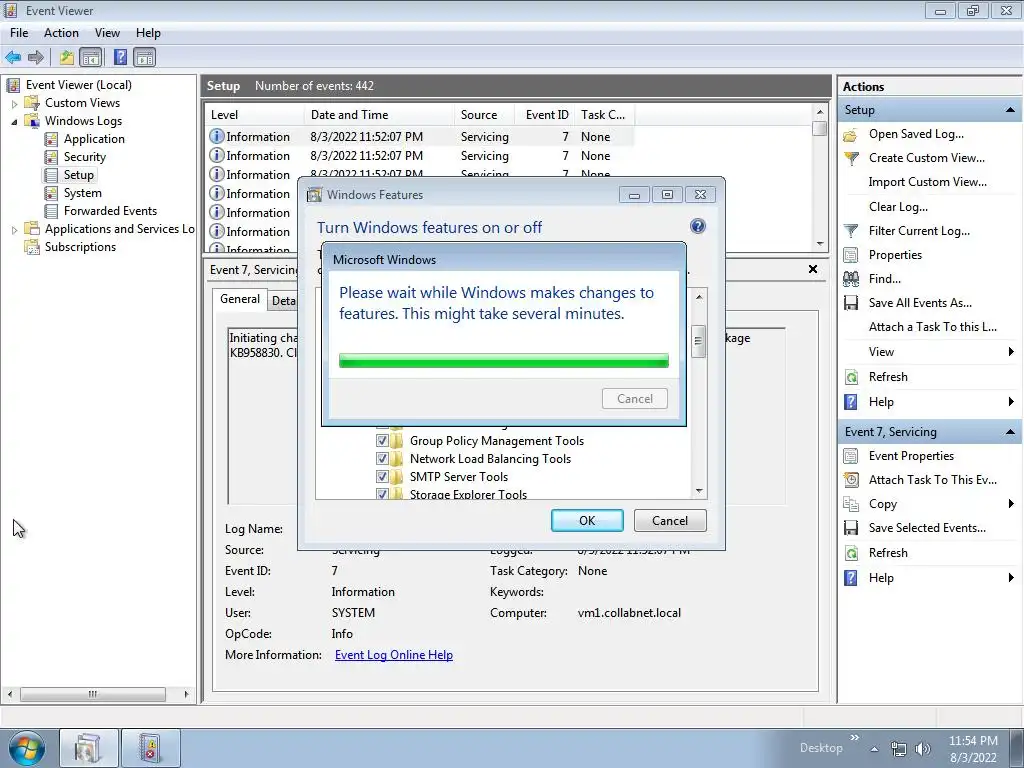The width and height of the screenshot is (1024, 768).
Task: Open the second pinned taskbar program icon
Action: [150, 748]
